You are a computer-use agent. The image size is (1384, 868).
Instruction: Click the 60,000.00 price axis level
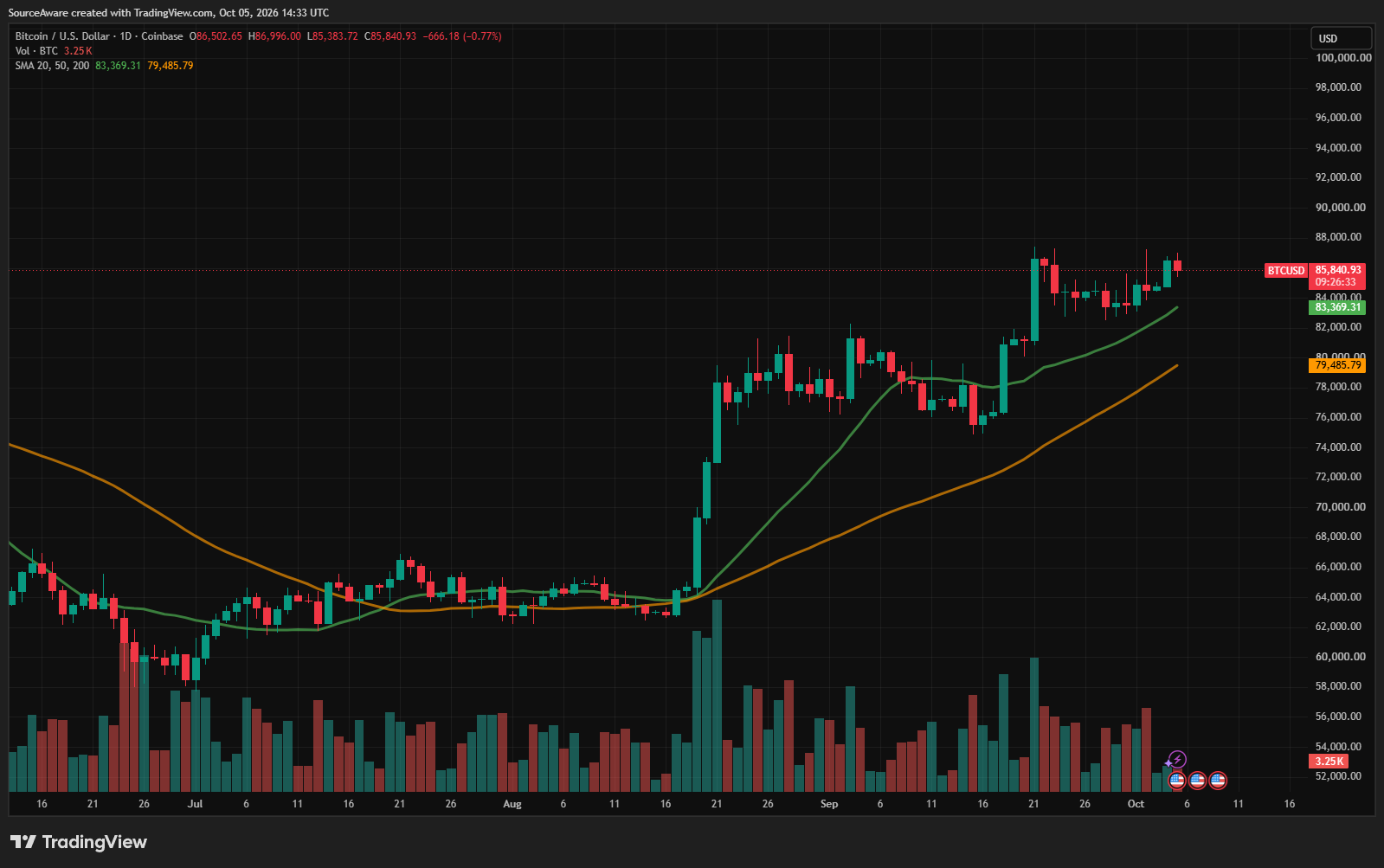coord(1341,657)
